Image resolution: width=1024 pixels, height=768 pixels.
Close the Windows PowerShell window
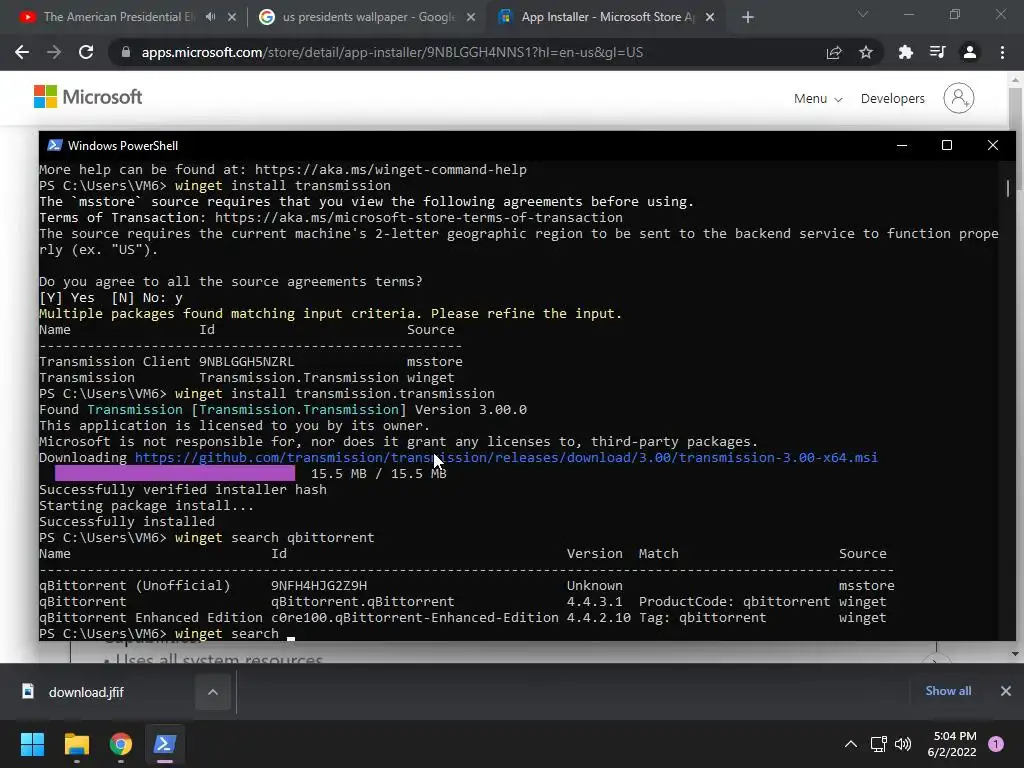coord(993,145)
